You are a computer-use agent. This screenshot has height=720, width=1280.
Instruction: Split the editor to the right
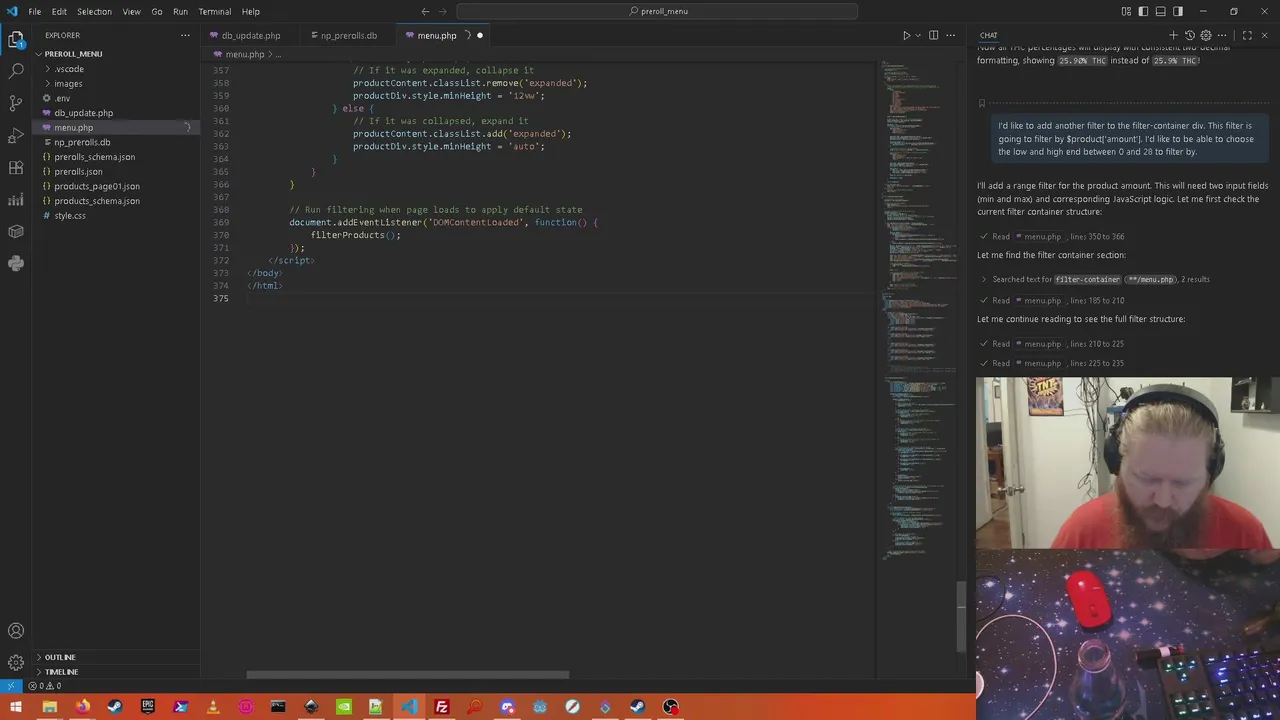coord(934,35)
